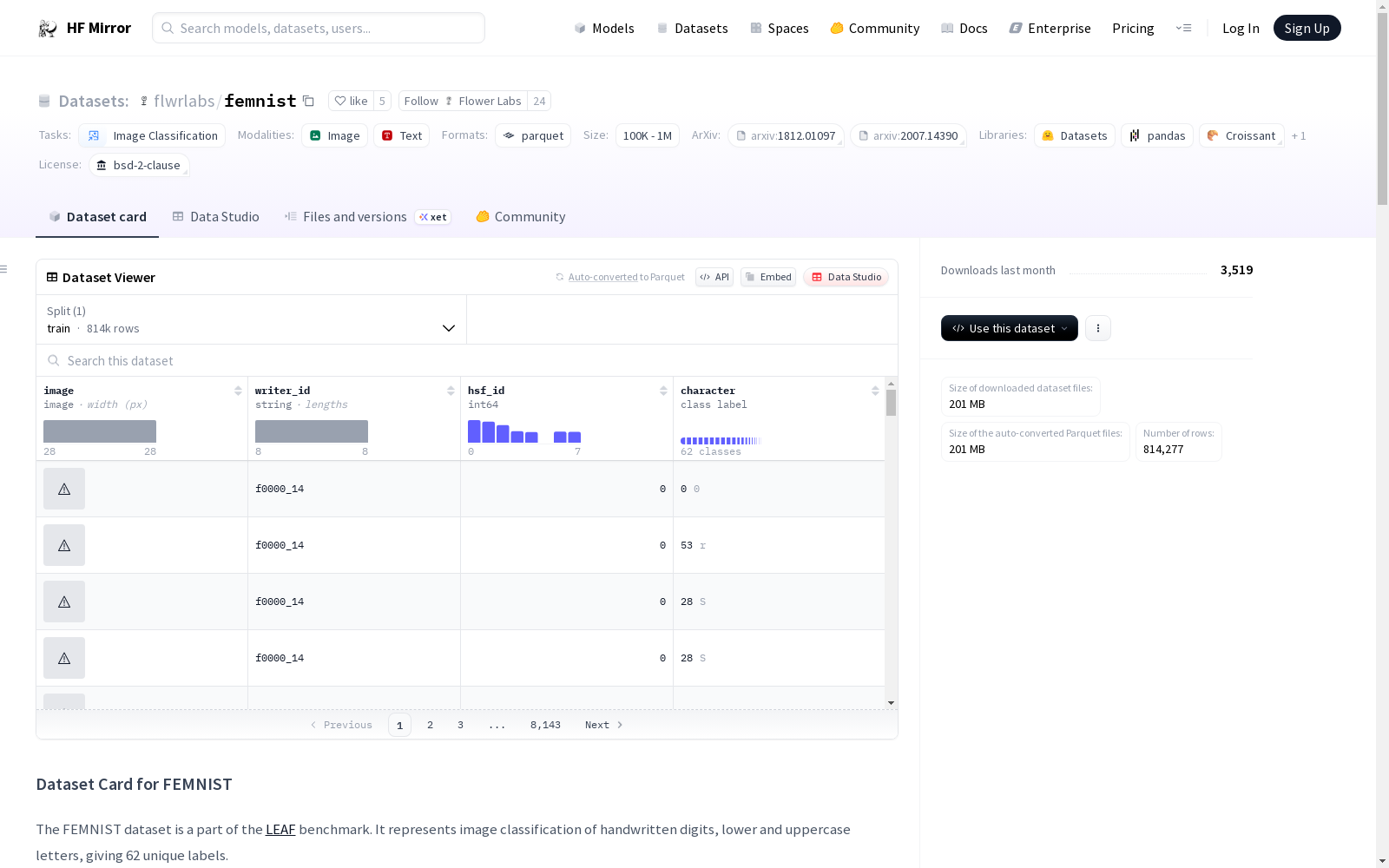This screenshot has height=868, width=1389.
Task: Open the API button in Dataset Viewer
Action: pyautogui.click(x=714, y=277)
